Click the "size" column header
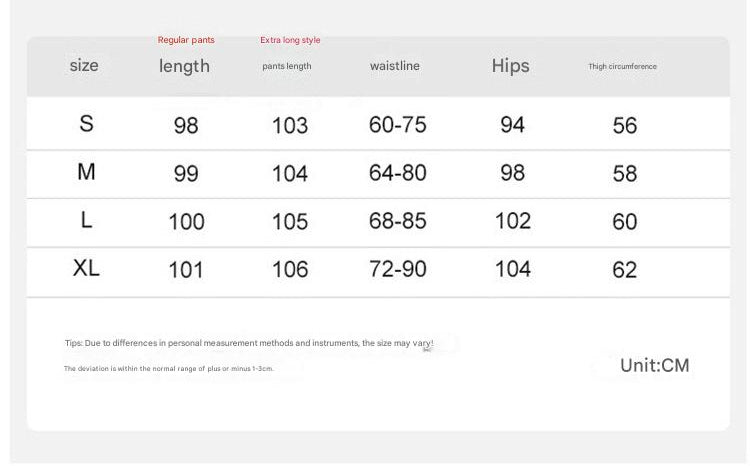This screenshot has height=466, width=750. (x=84, y=66)
